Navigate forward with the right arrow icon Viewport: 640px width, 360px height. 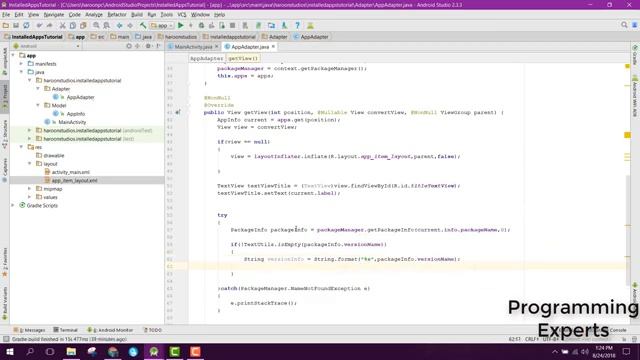(130, 25)
